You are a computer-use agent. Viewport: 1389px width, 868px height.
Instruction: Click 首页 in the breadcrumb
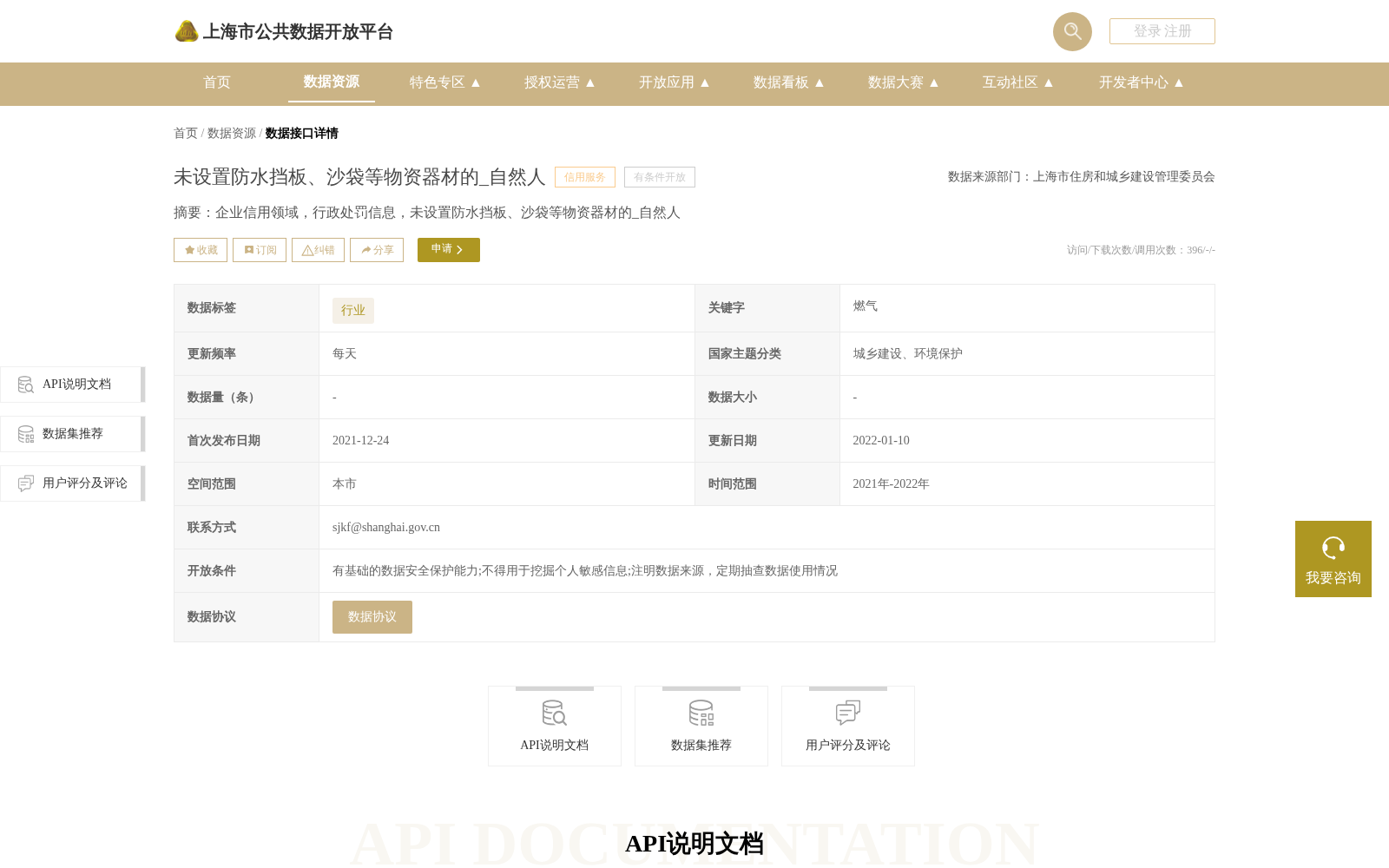[186, 134]
